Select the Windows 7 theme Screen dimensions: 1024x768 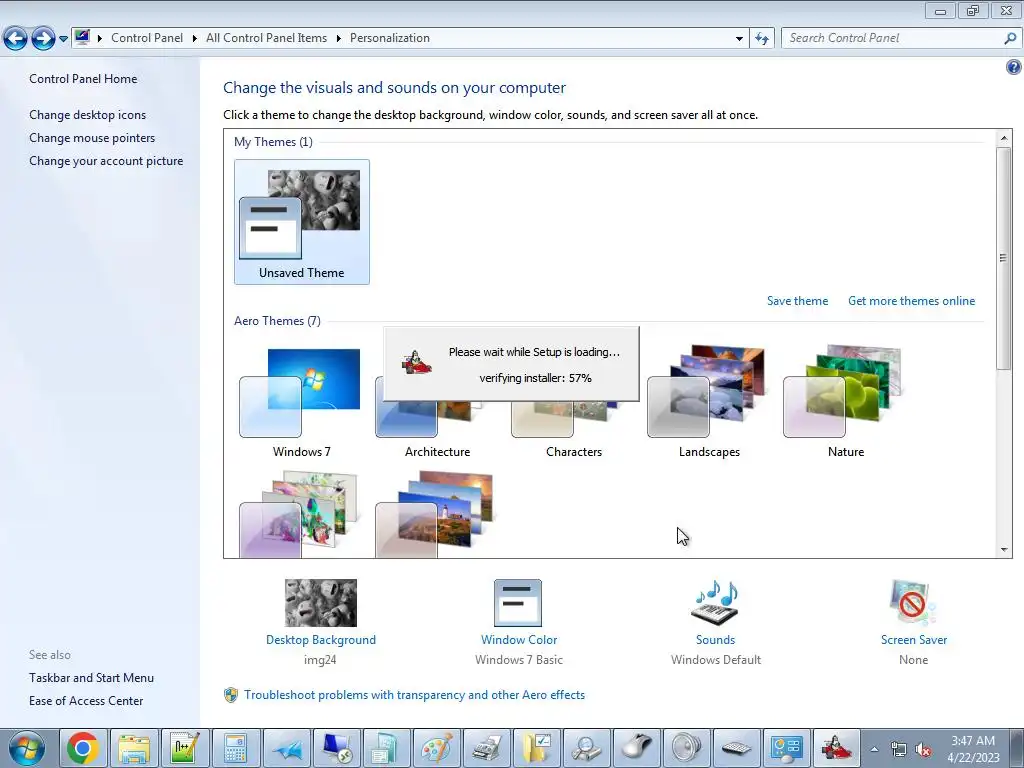click(x=300, y=402)
